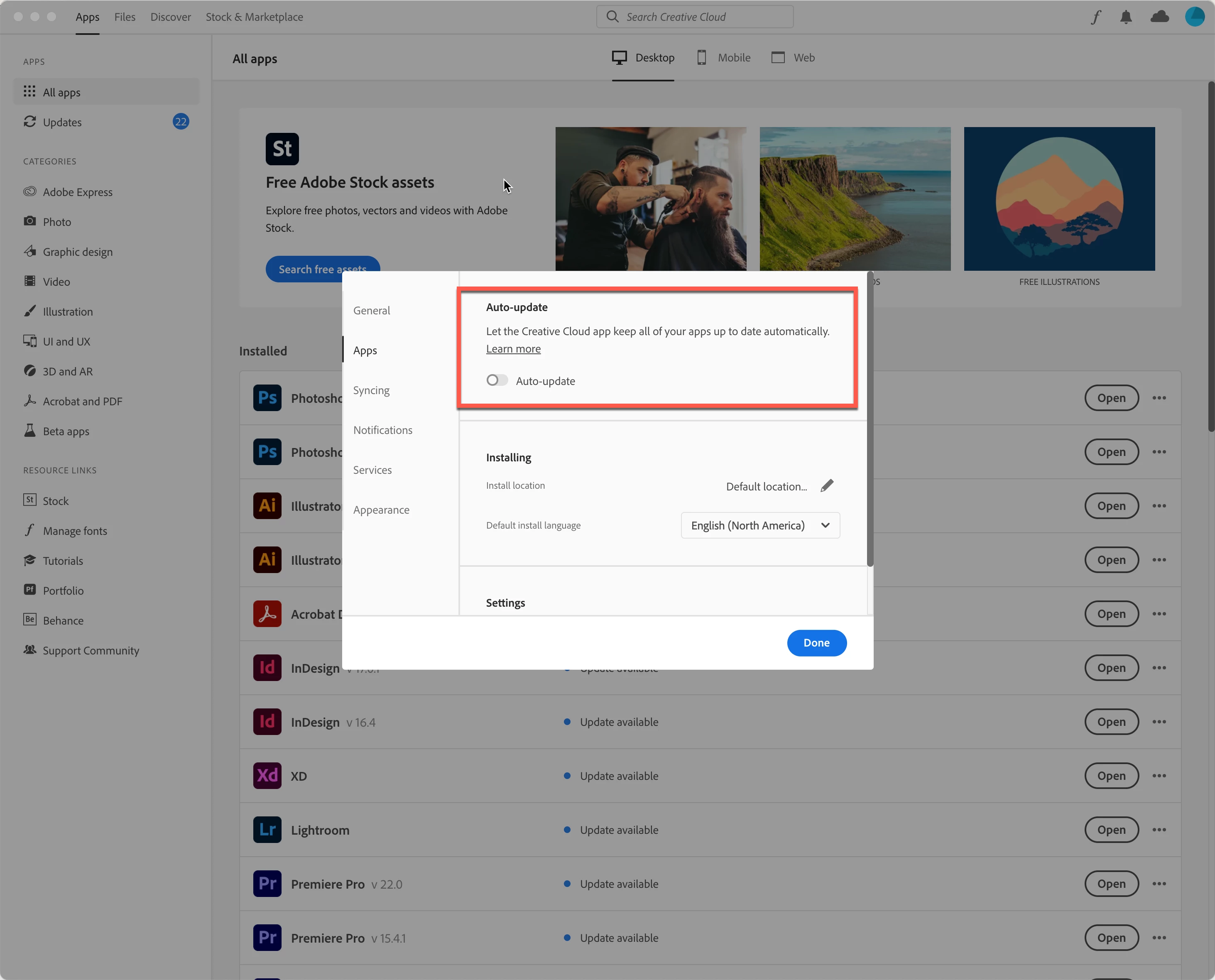Screen dimensions: 1215x980
Task: Click the cloud sync status icon
Action: pos(1159,17)
